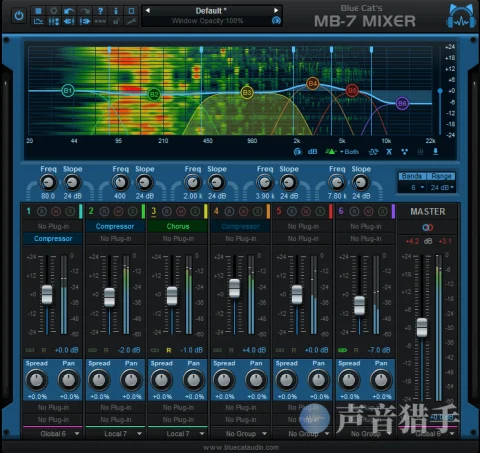480x453 pixels.
Task: Bypass band 1 with its B button
Action: pos(42,211)
